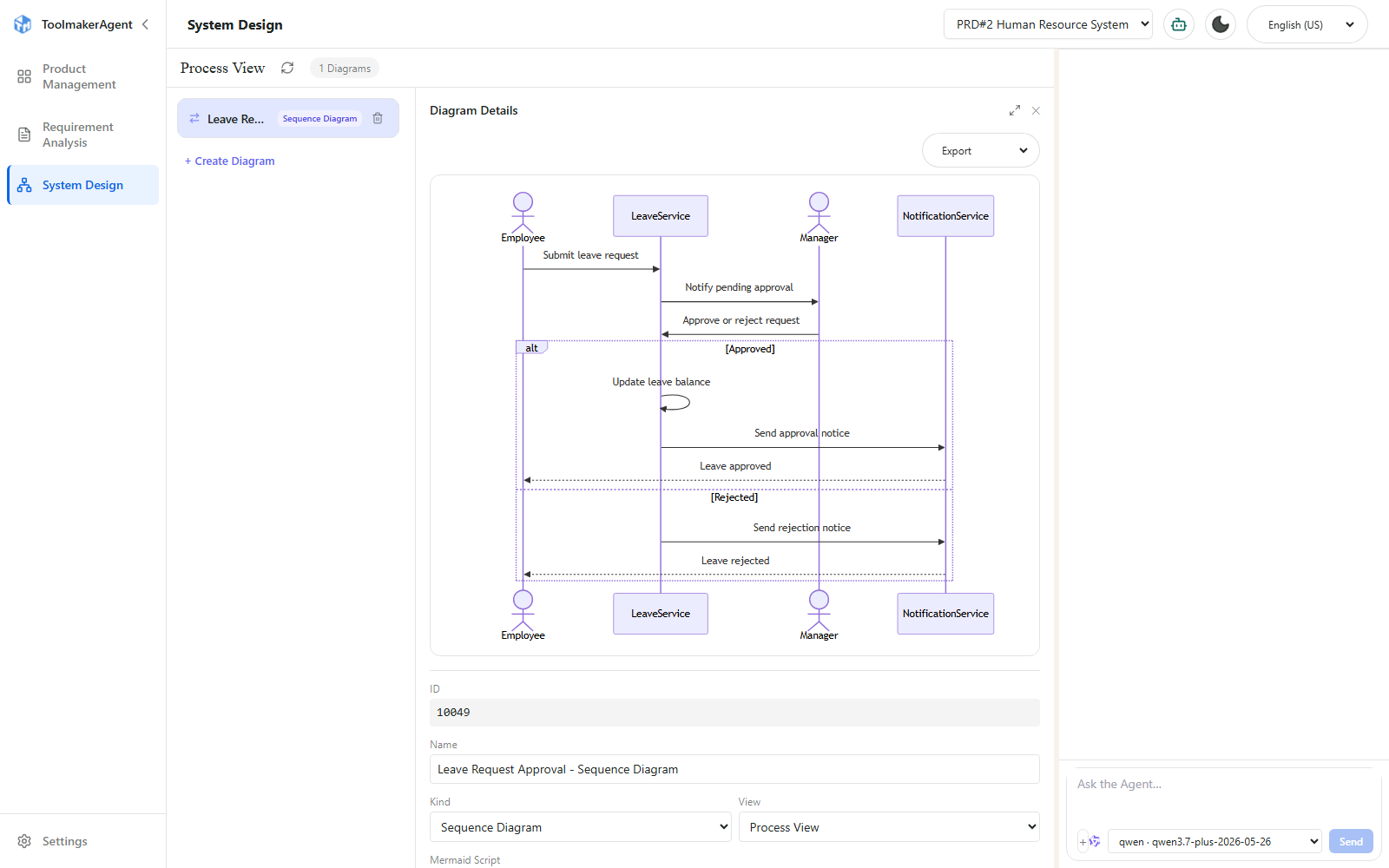Click the Update leave balance label
Screen dimensions: 1389x868
pyautogui.click(x=661, y=382)
